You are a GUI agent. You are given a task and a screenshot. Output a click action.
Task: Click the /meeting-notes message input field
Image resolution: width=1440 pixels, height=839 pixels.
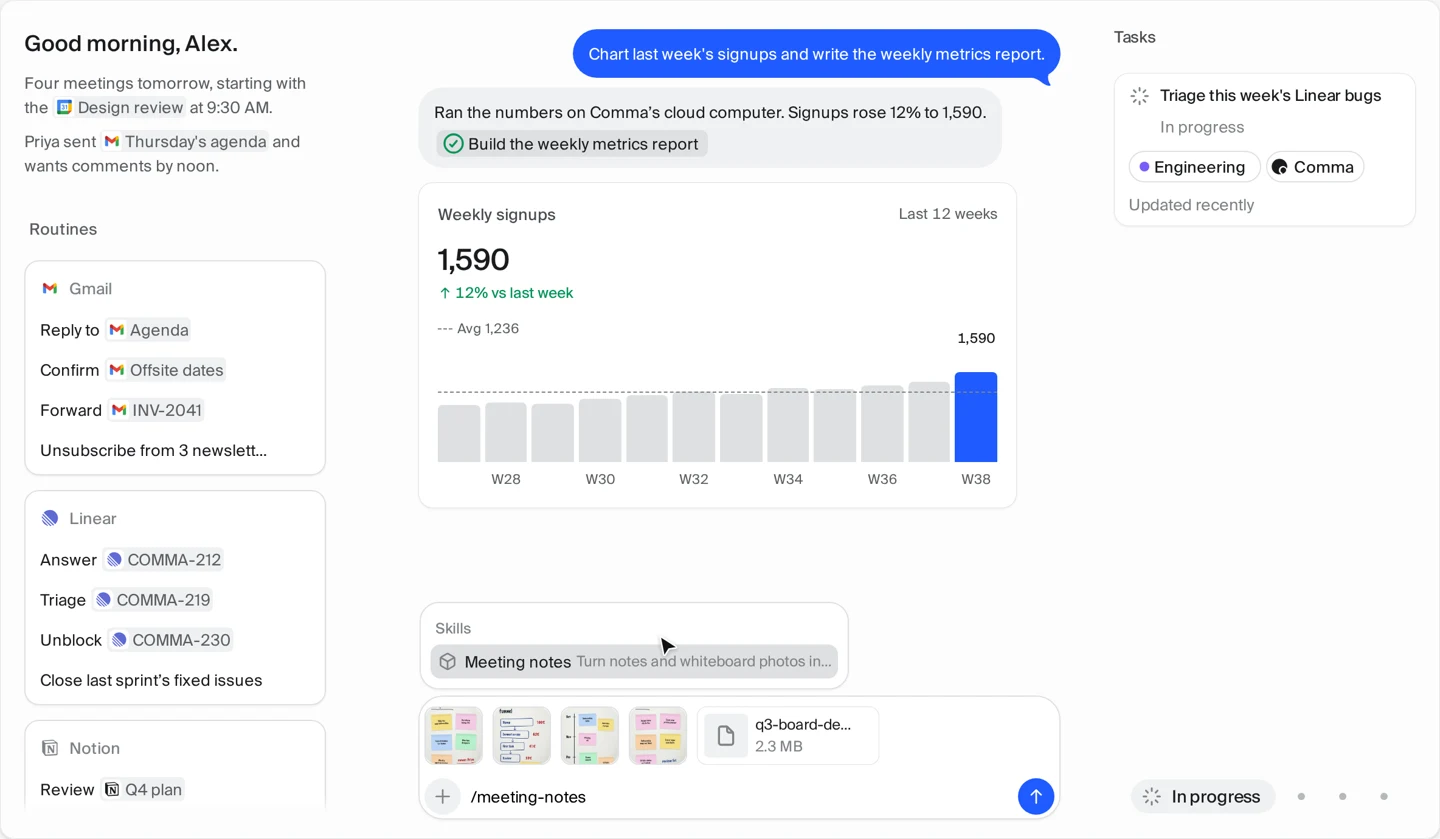[738, 796]
